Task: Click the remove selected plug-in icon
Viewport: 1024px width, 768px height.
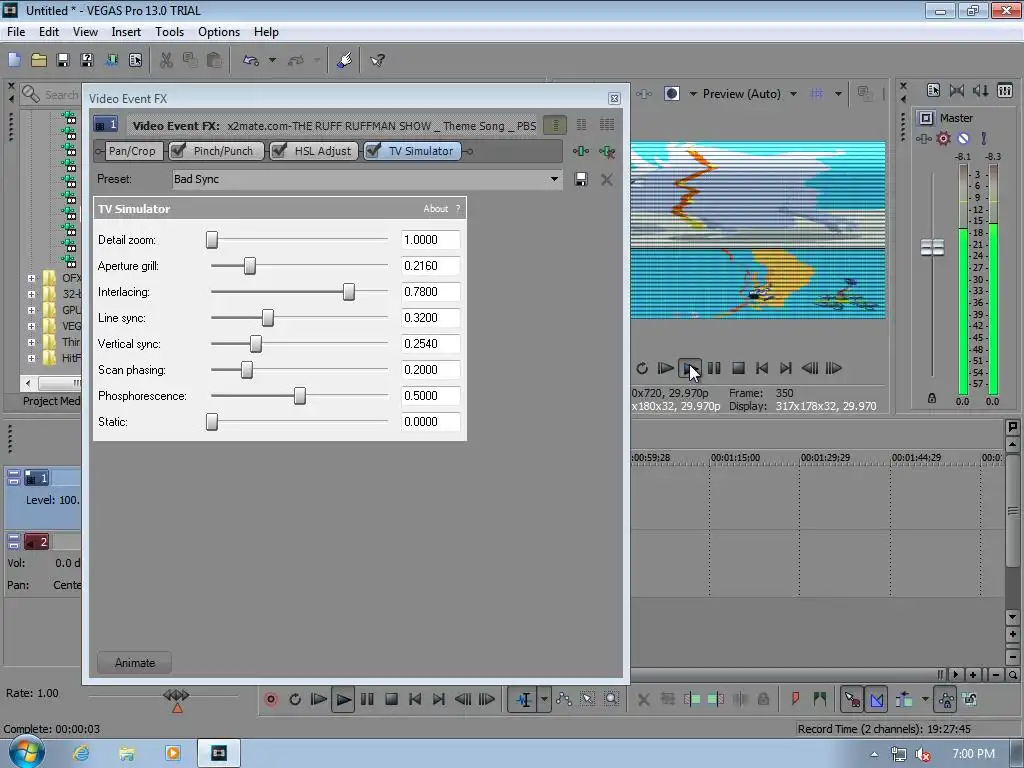Action: click(607, 152)
